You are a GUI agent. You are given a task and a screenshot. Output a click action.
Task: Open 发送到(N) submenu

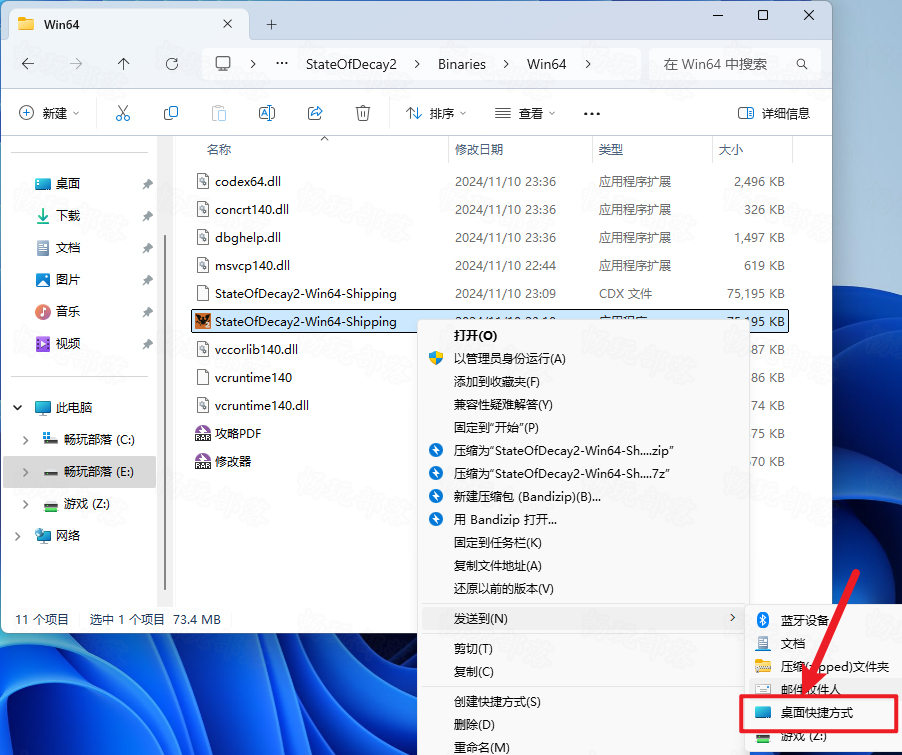[x=584, y=619]
